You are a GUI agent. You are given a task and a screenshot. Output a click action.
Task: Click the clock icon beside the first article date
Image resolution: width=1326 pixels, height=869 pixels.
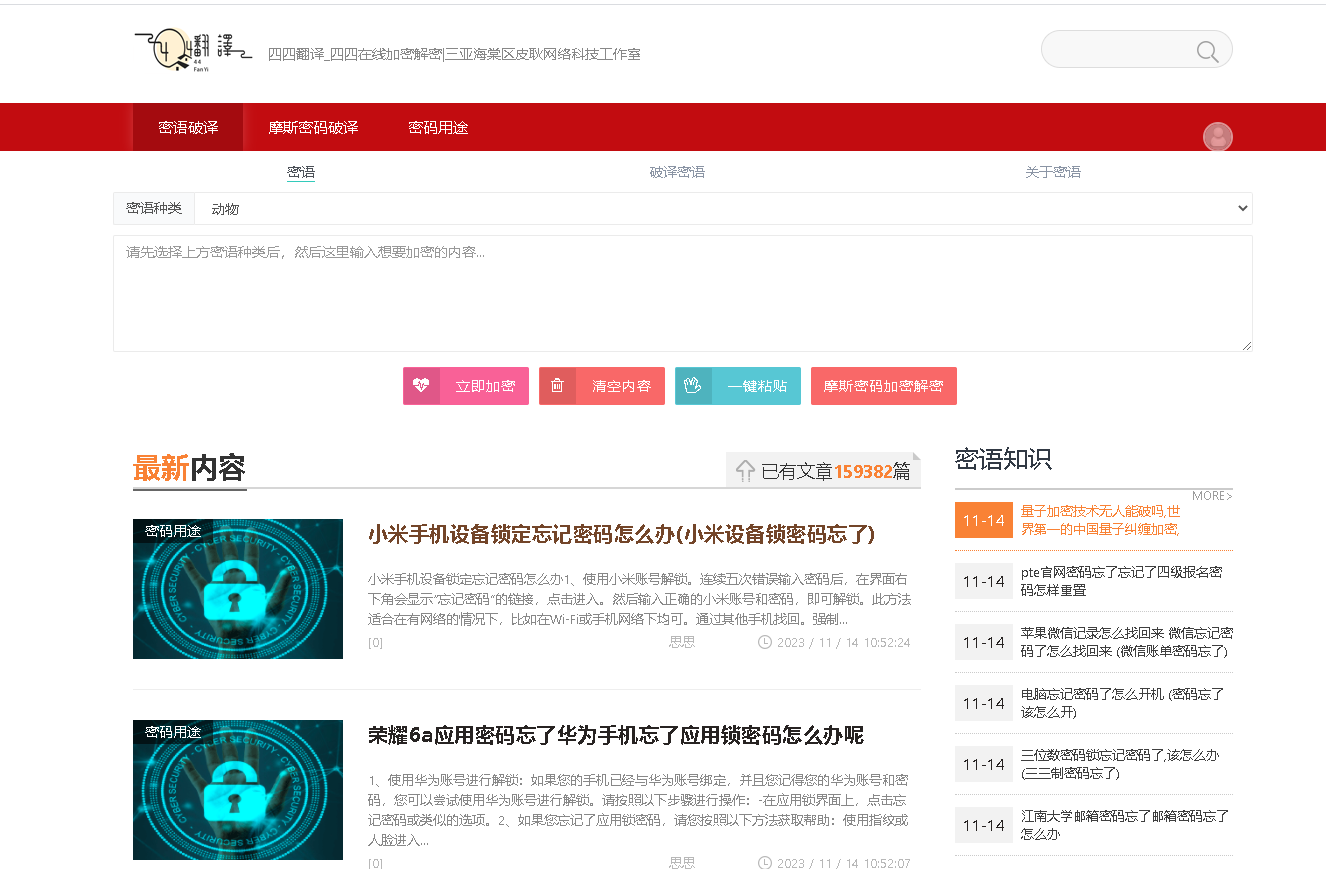763,643
